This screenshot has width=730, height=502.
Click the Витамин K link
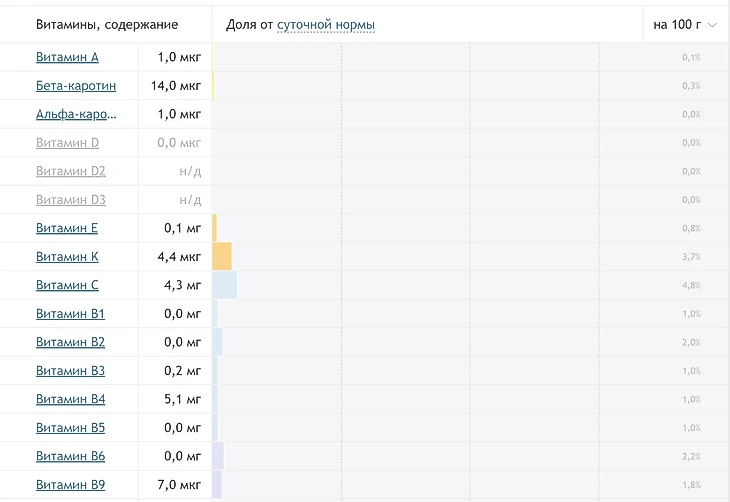(x=67, y=257)
